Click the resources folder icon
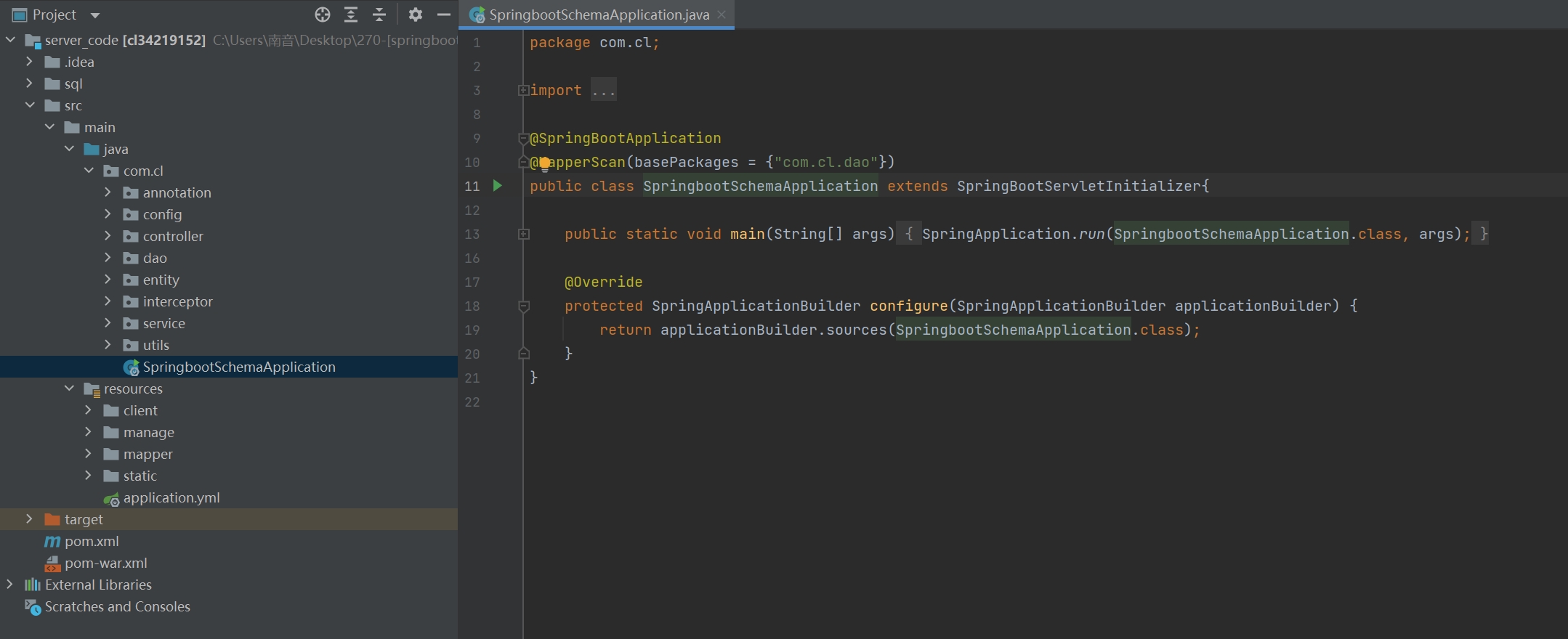Screen dimensions: 1568x639 click(x=92, y=389)
